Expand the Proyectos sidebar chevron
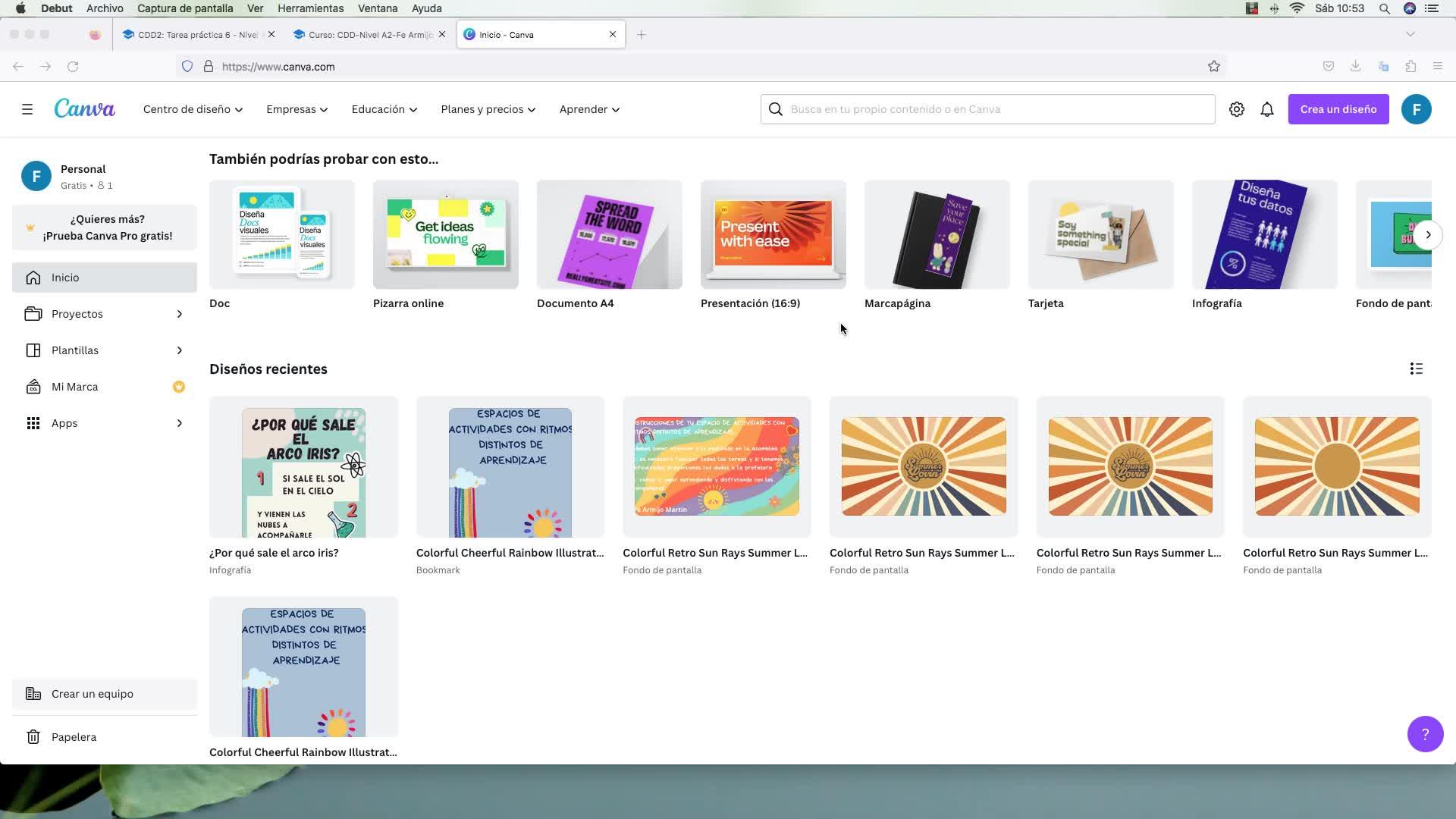This screenshot has height=819, width=1456. tap(180, 314)
